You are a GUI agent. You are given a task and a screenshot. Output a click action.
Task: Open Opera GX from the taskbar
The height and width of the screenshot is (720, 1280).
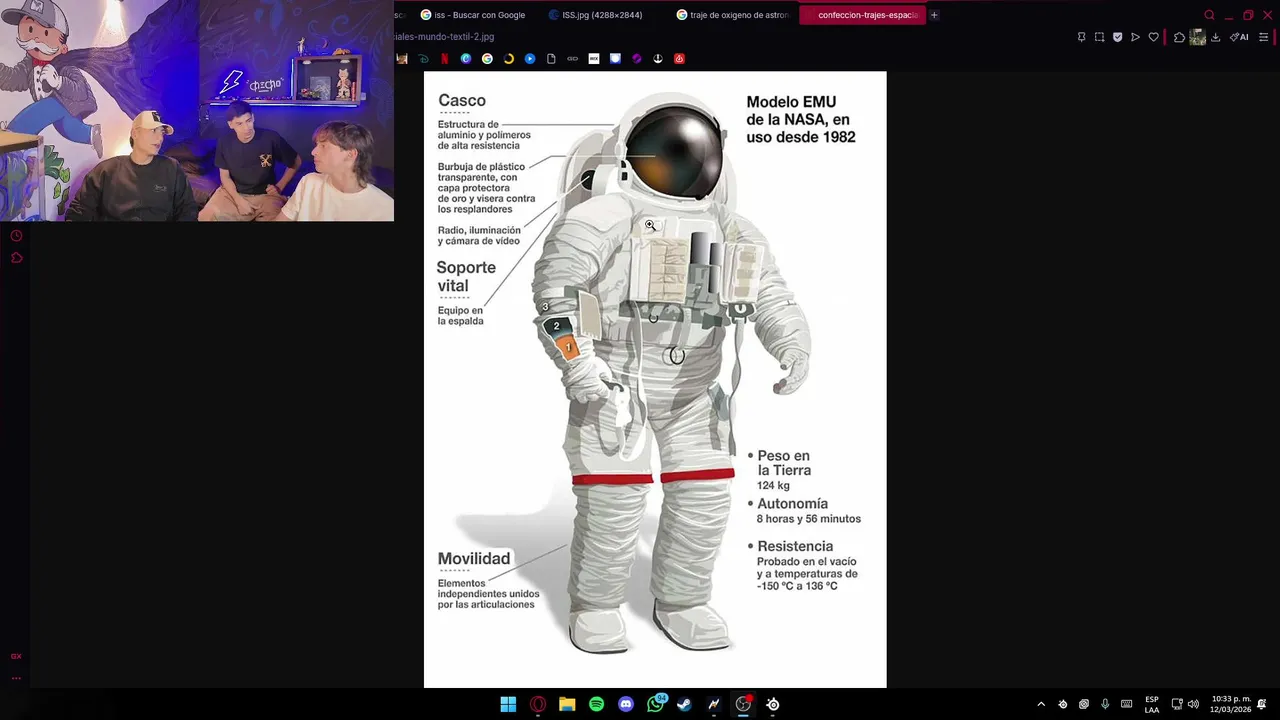pos(538,704)
